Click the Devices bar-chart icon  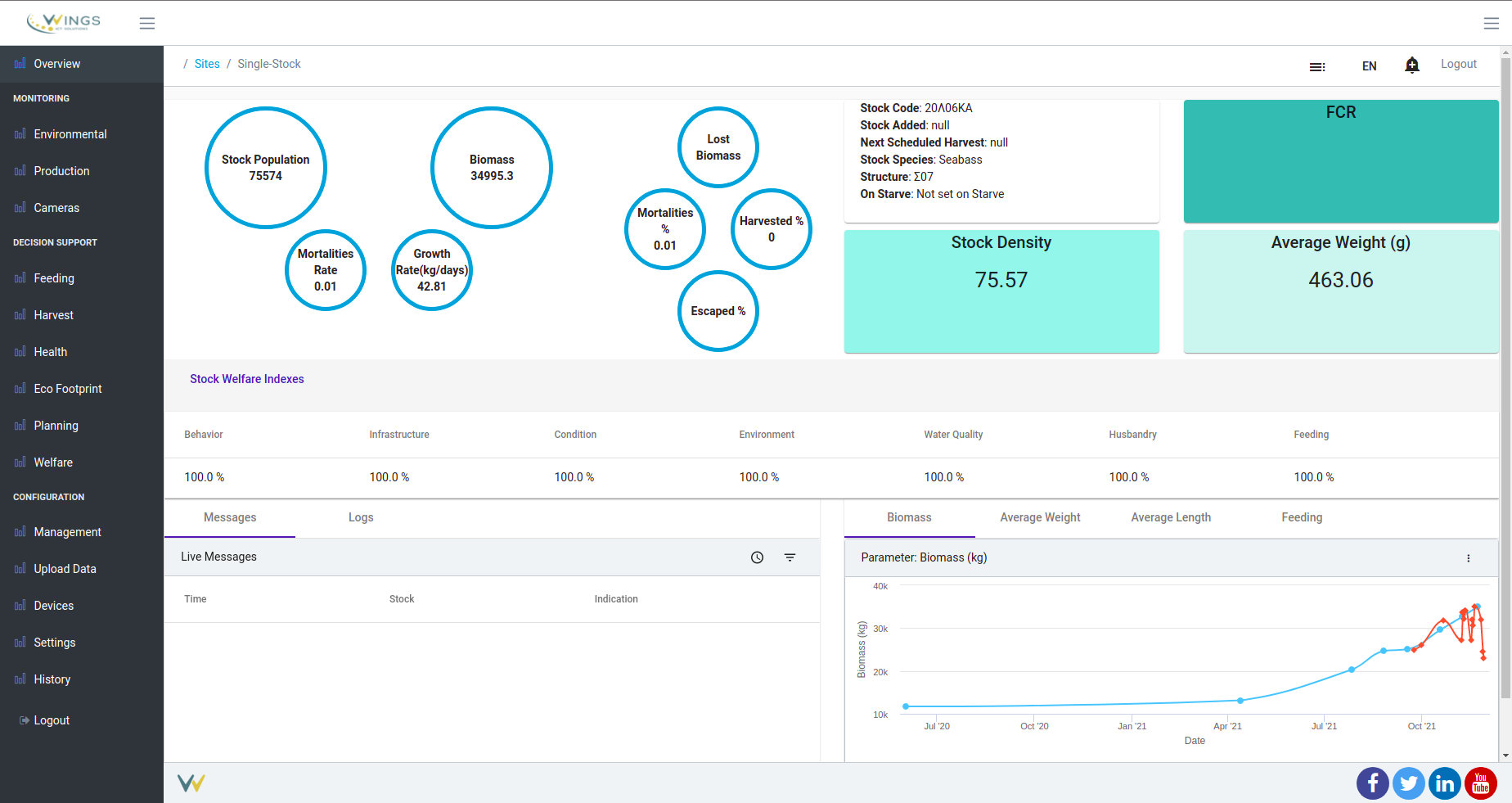[x=20, y=606]
